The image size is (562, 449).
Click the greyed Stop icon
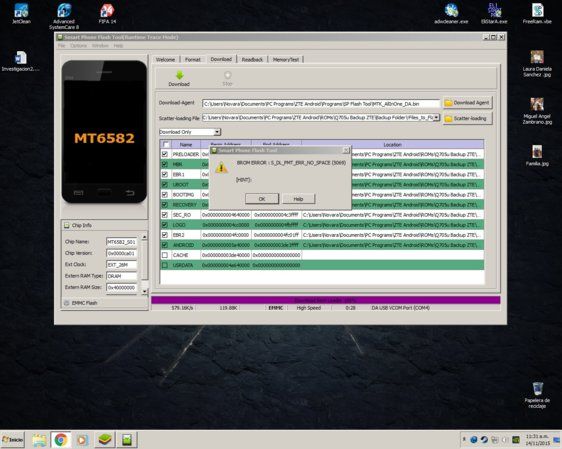click(227, 75)
